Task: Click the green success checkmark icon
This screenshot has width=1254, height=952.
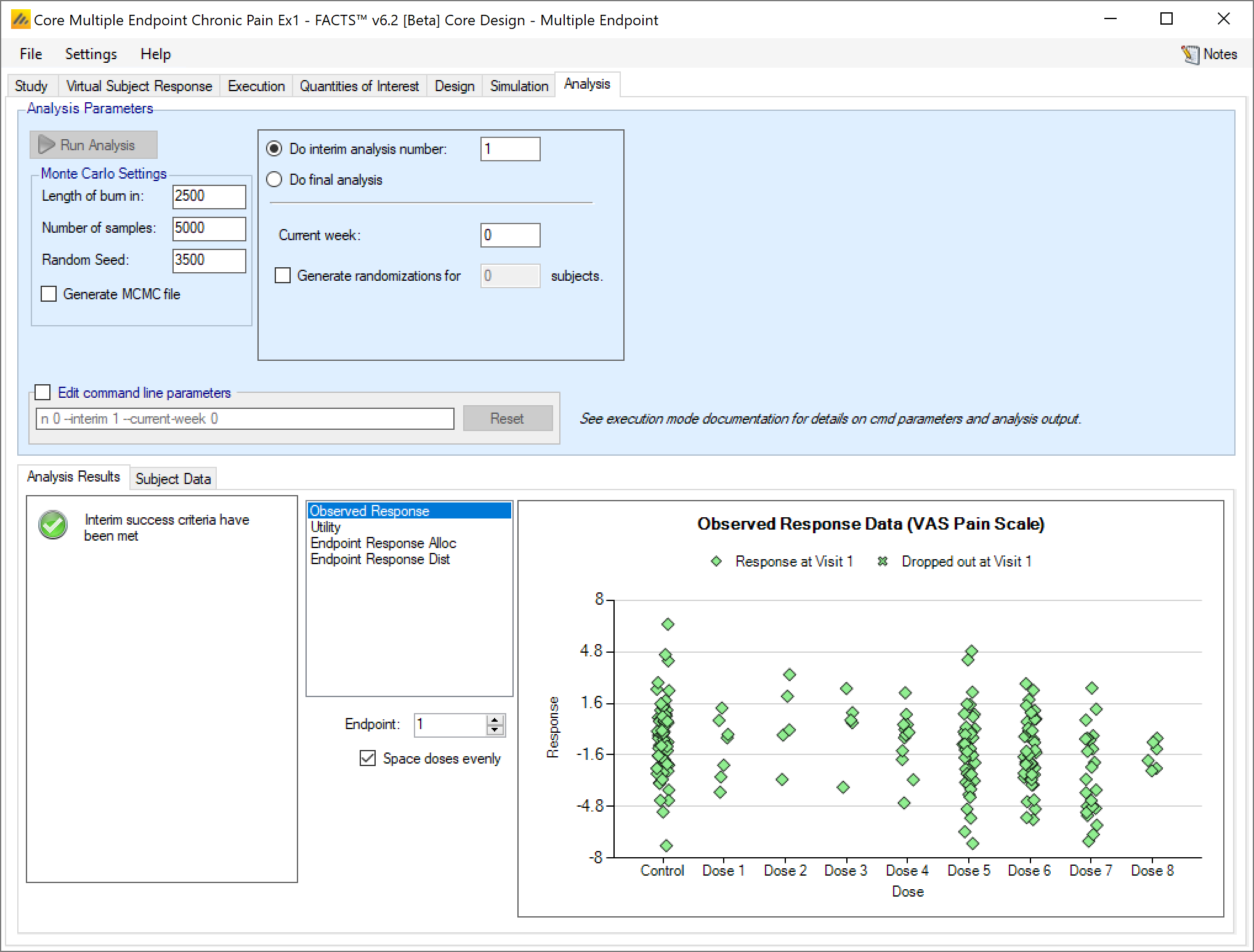Action: click(53, 525)
